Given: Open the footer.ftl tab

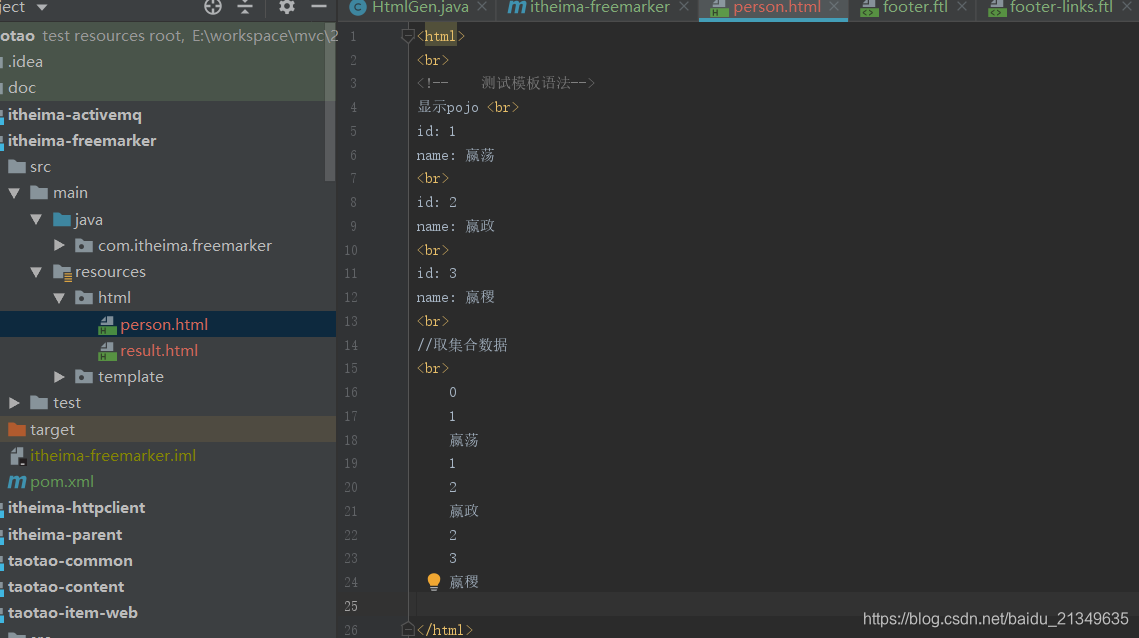Looking at the screenshot, I should click(915, 7).
